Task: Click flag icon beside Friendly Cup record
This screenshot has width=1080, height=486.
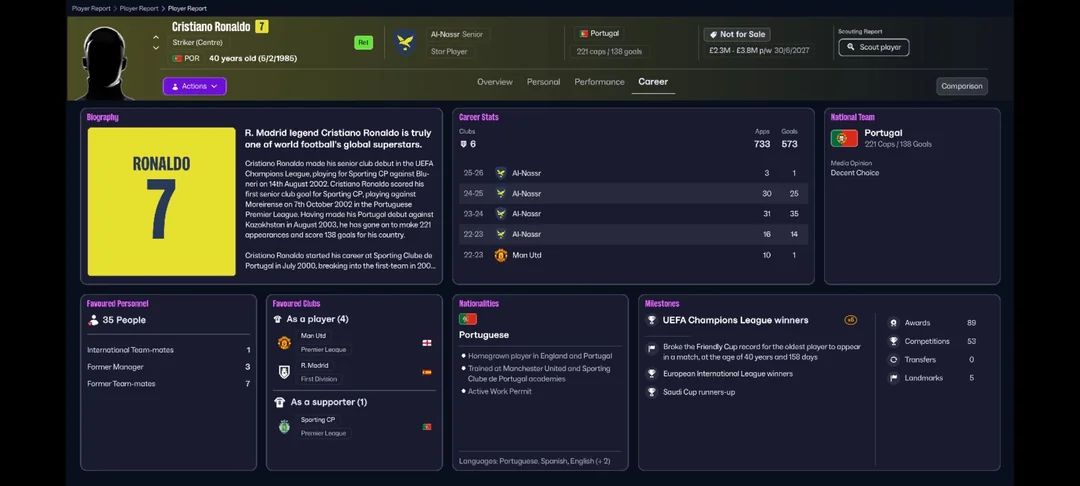Action: (651, 349)
